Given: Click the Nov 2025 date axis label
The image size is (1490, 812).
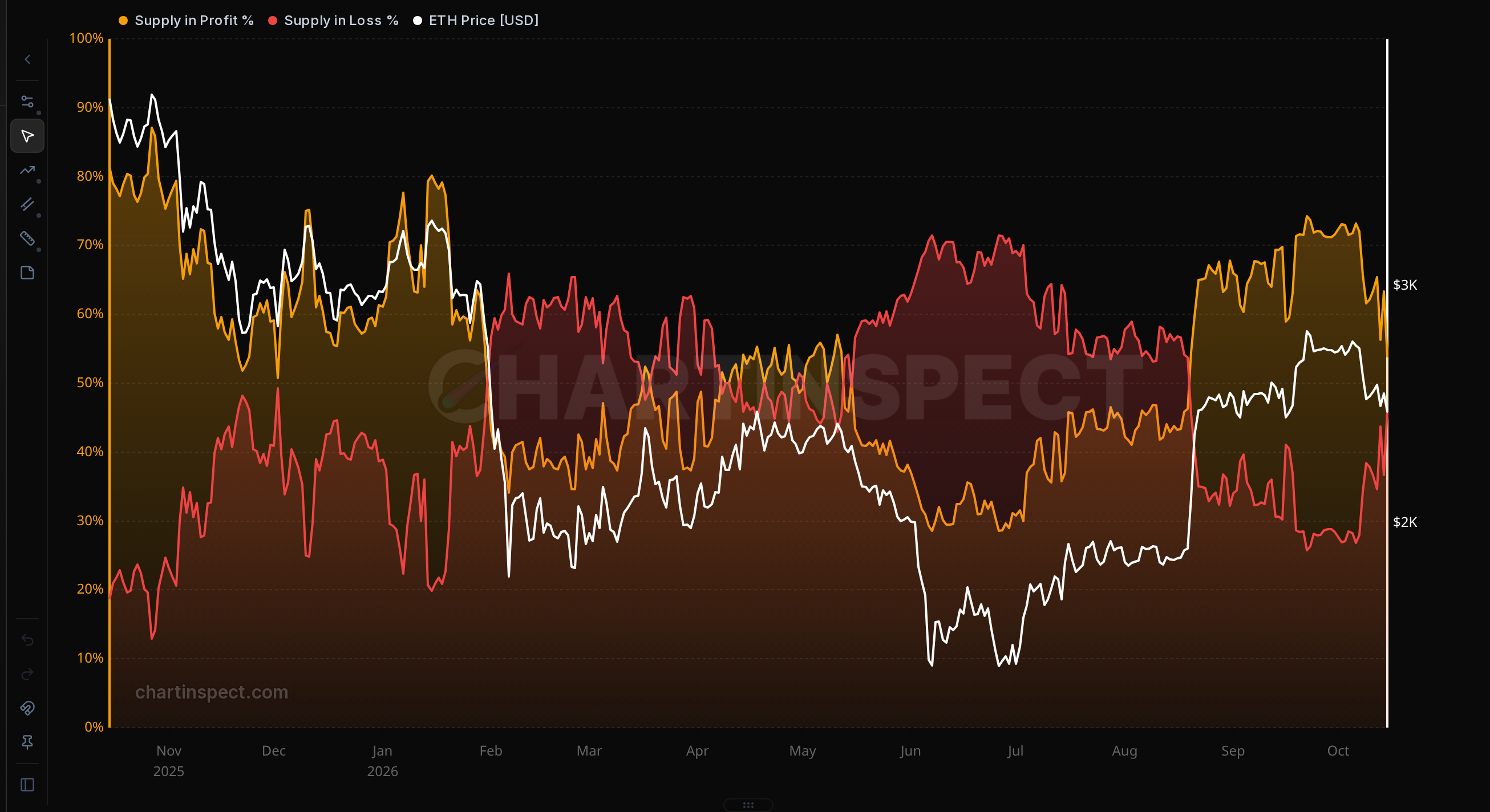Looking at the screenshot, I should pyautogui.click(x=168, y=761).
